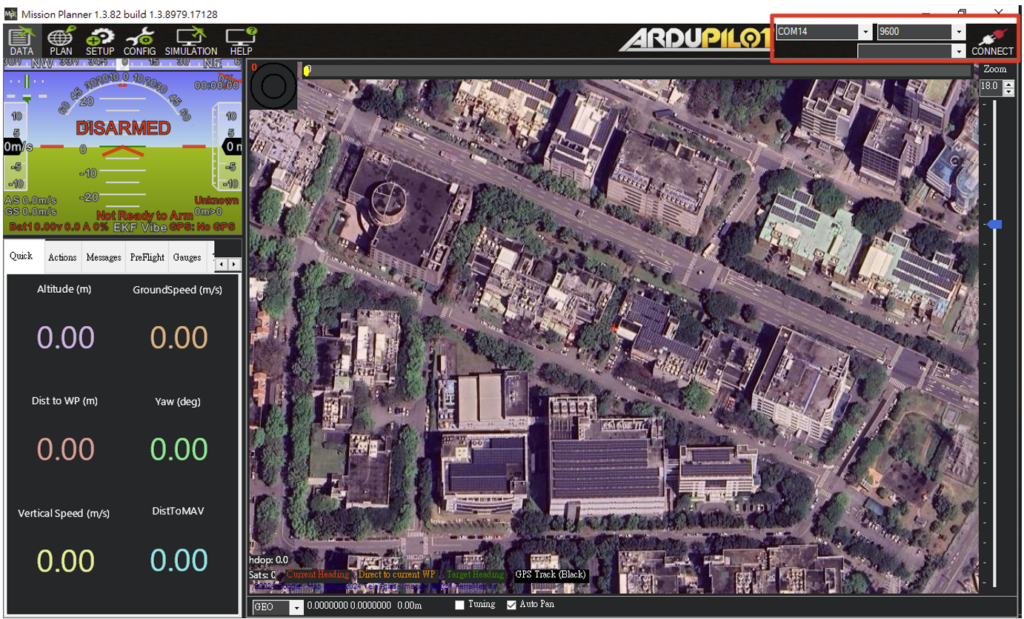Switch to the Gauges tab
1024x619 pixels.
(x=187, y=257)
